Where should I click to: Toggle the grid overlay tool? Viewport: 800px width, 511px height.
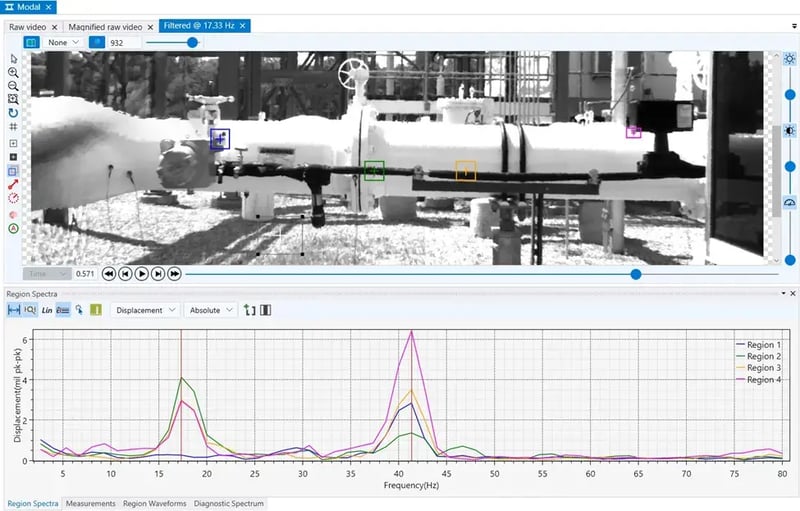[13, 128]
